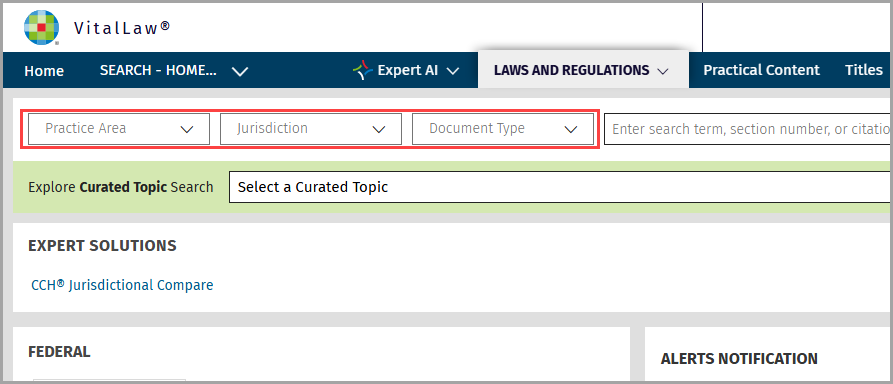Click the ALERTS NOTIFICATION heading
Image resolution: width=893 pixels, height=384 pixels.
click(739, 358)
